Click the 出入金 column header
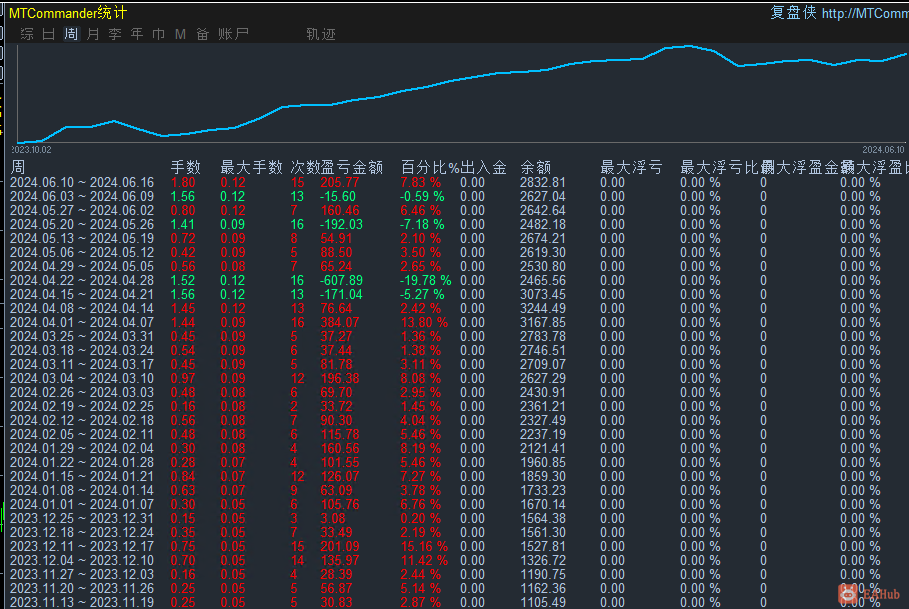This screenshot has width=909, height=609. click(x=483, y=167)
